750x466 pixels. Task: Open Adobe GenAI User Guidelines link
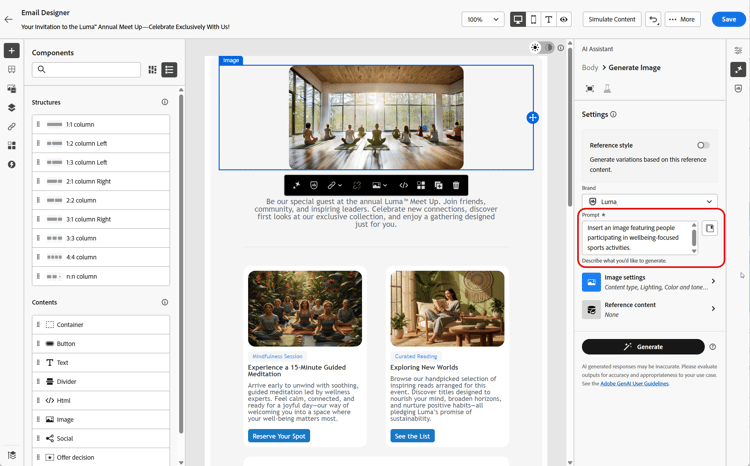634,383
